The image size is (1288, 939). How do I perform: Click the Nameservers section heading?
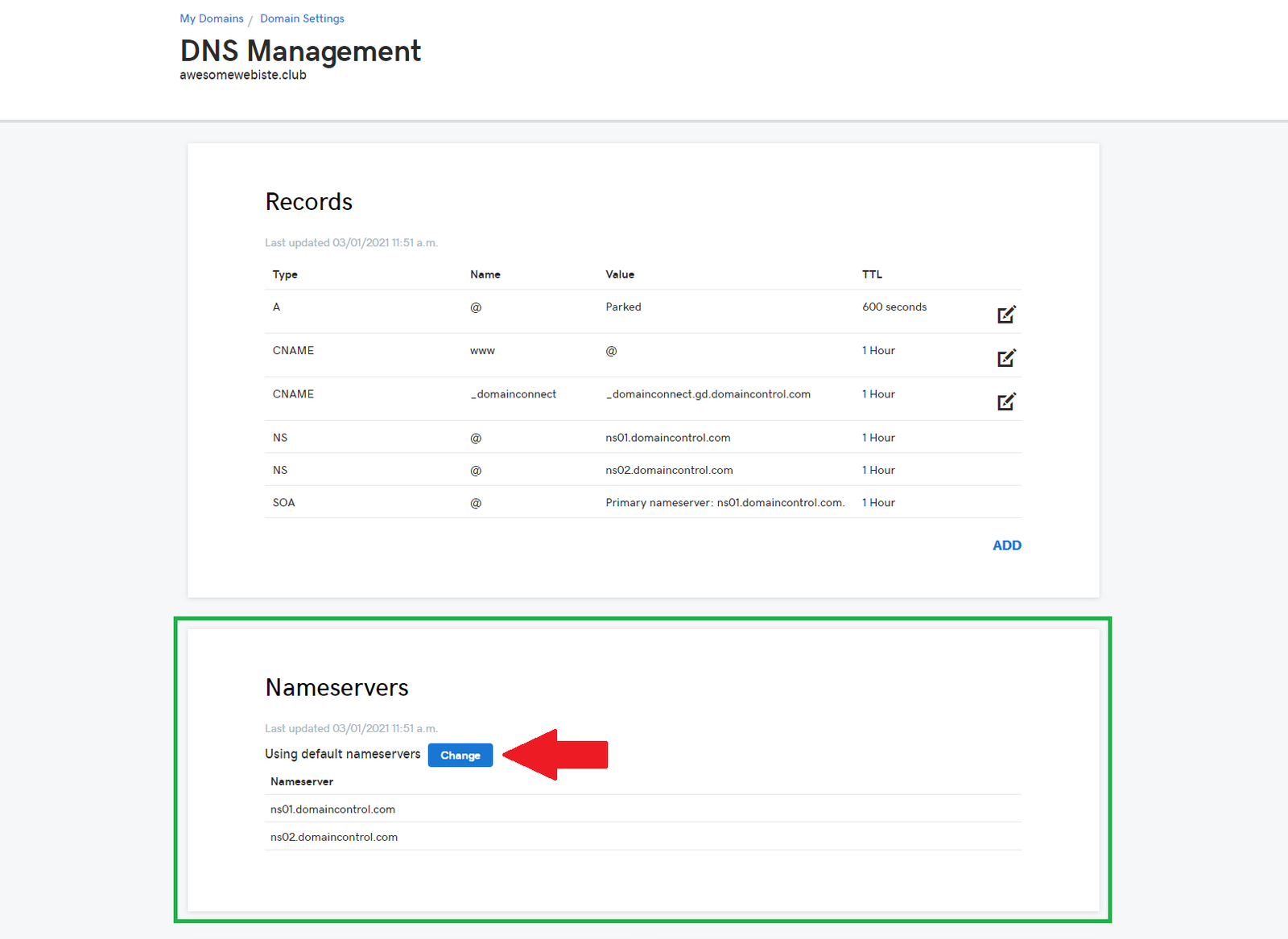[x=336, y=687]
